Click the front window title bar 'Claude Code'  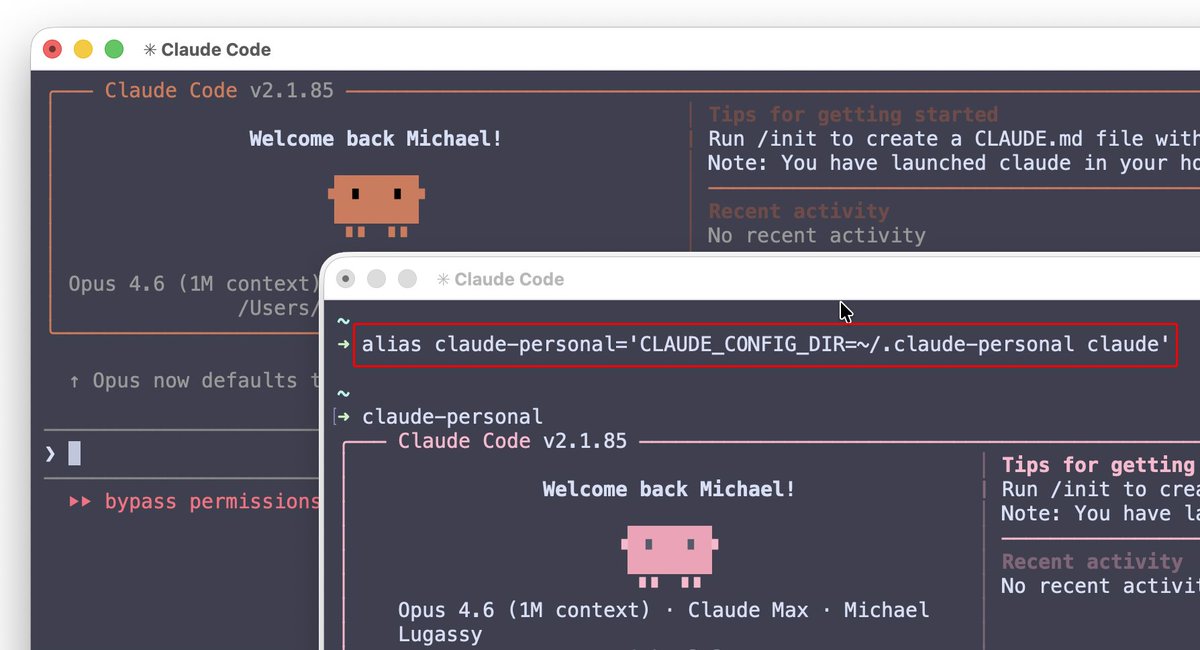pos(509,280)
